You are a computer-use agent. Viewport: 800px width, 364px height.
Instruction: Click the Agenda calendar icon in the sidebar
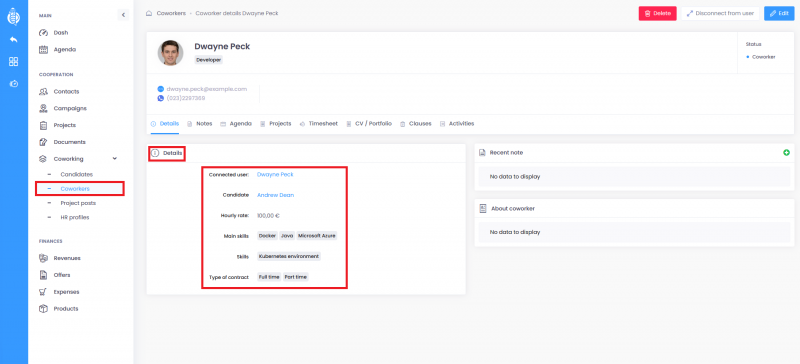tap(43, 50)
